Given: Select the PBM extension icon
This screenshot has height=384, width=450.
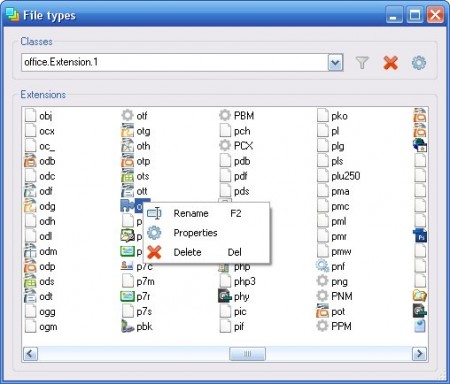Looking at the screenshot, I should coord(225,115).
